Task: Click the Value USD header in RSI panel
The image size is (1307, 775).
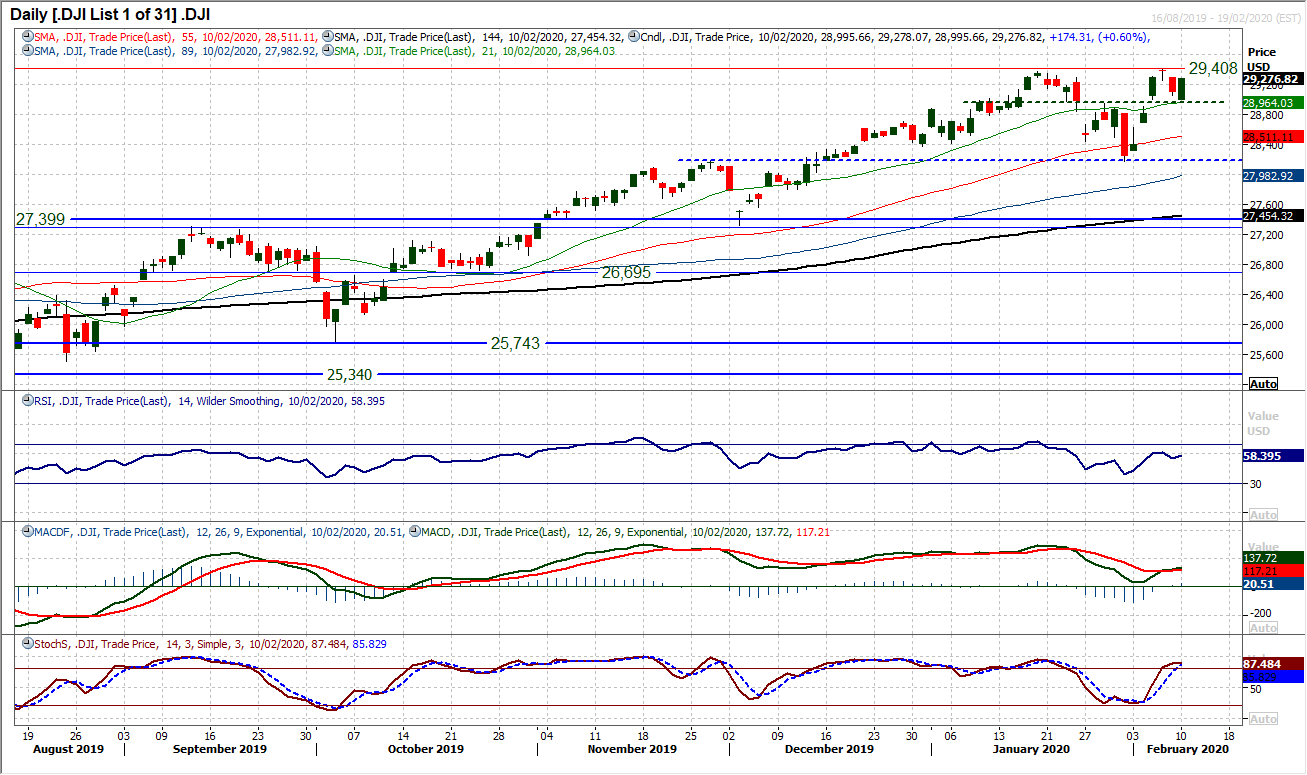Action: pos(1262,426)
